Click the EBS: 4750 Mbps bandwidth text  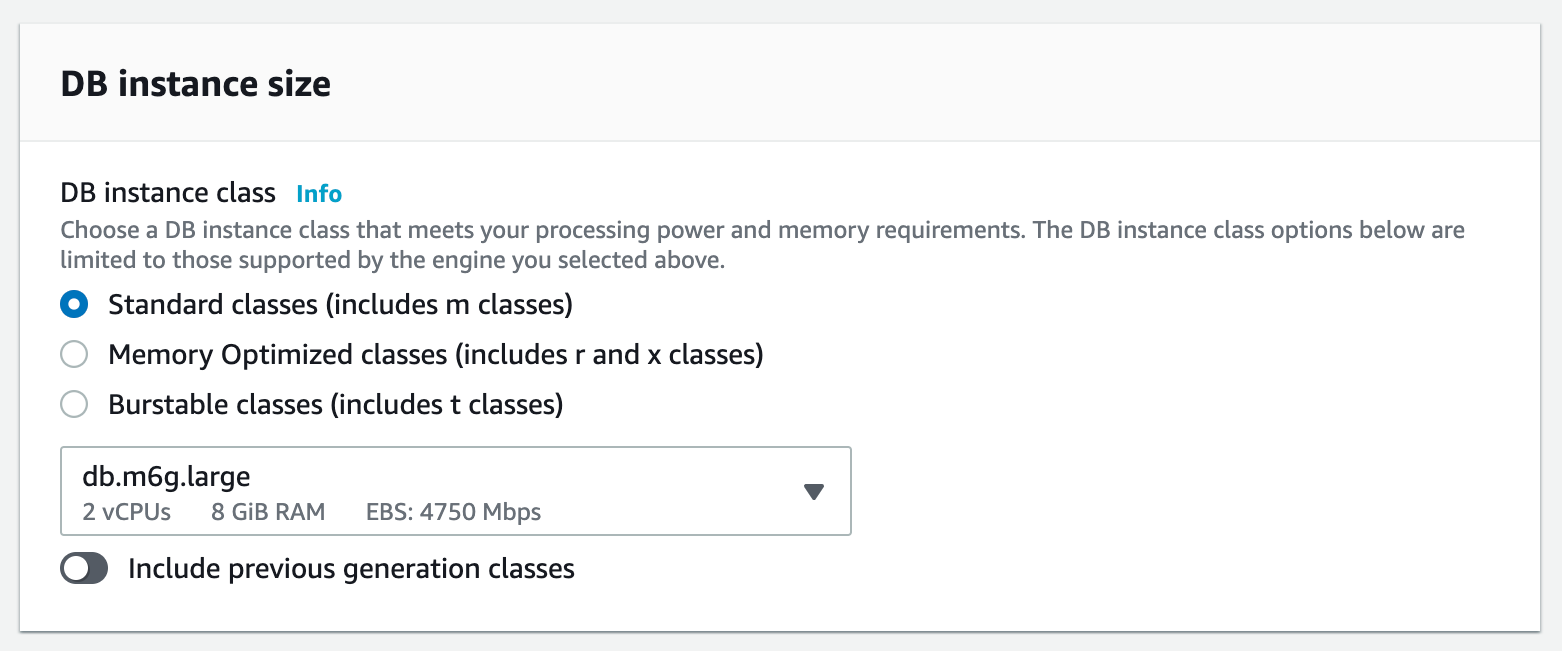[452, 512]
